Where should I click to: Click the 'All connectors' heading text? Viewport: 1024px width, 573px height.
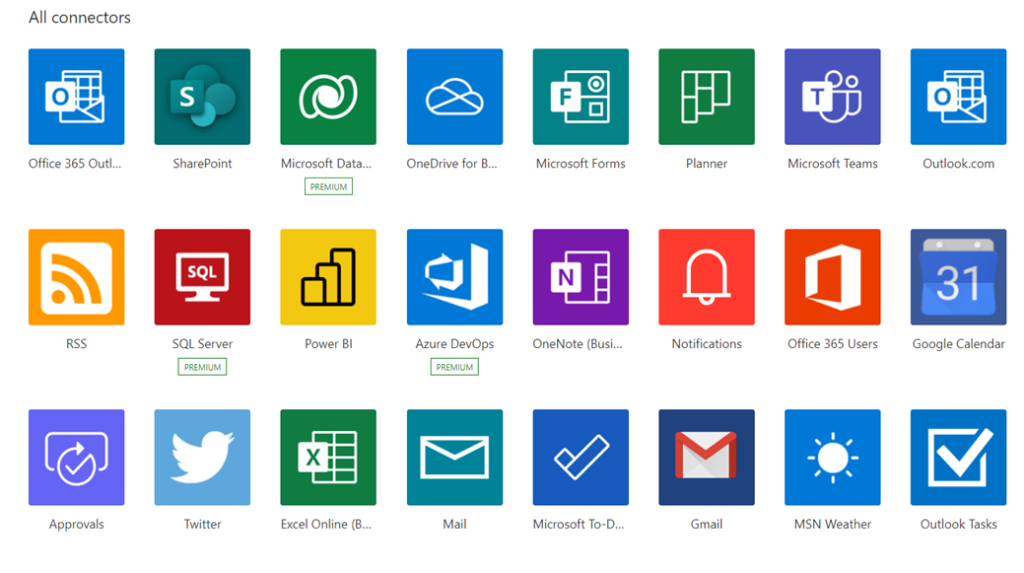(80, 18)
